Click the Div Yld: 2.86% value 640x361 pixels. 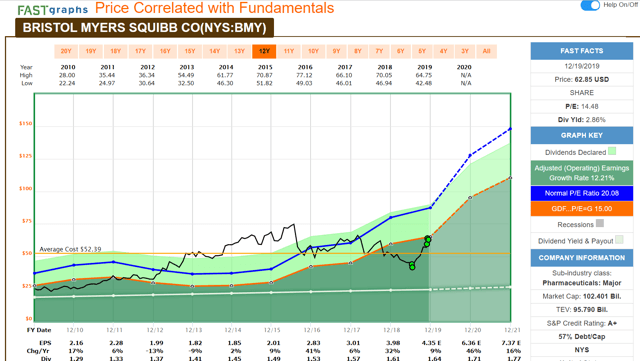[582, 120]
